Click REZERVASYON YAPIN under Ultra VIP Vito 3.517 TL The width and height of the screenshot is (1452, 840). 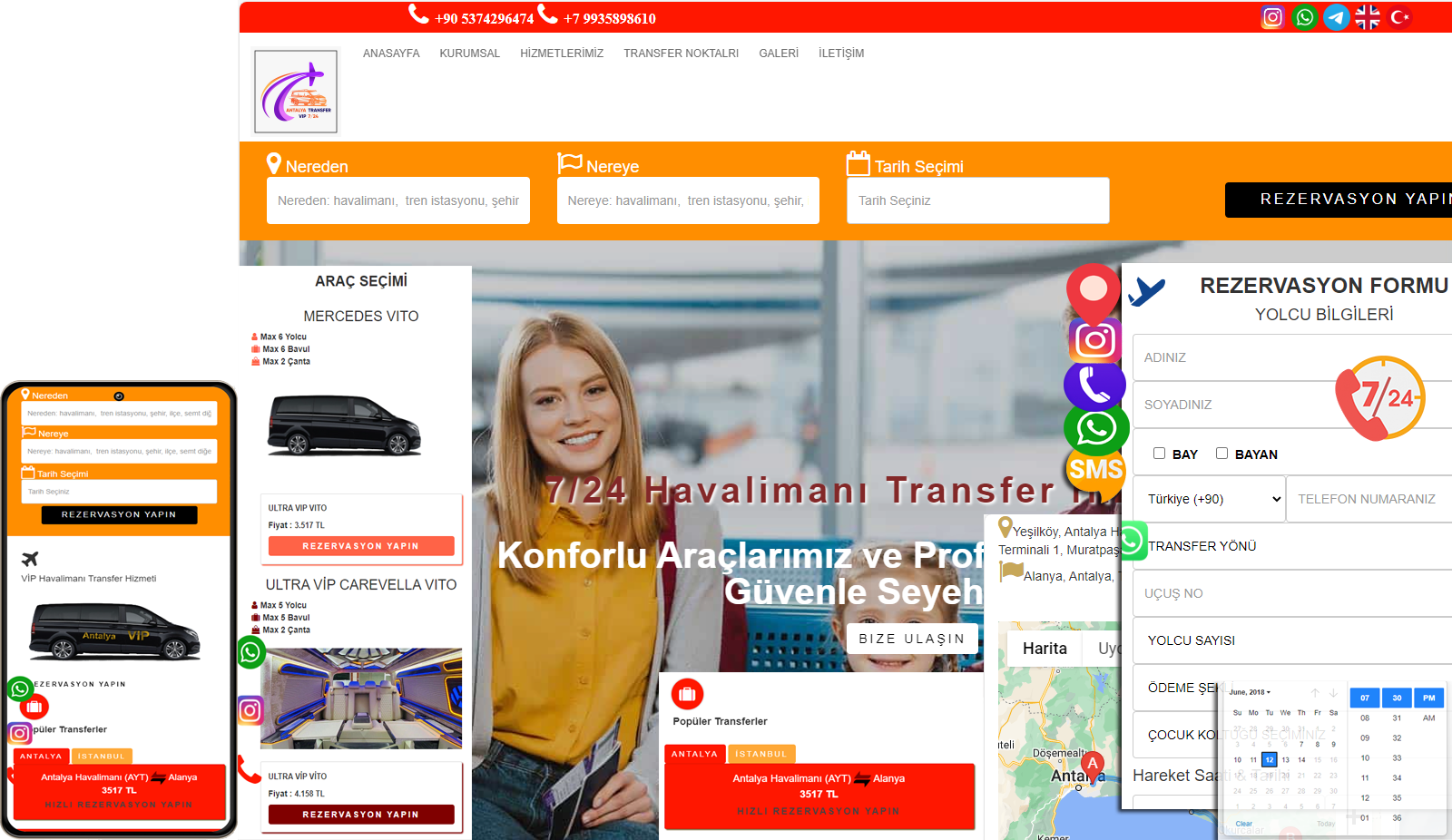[x=361, y=546]
